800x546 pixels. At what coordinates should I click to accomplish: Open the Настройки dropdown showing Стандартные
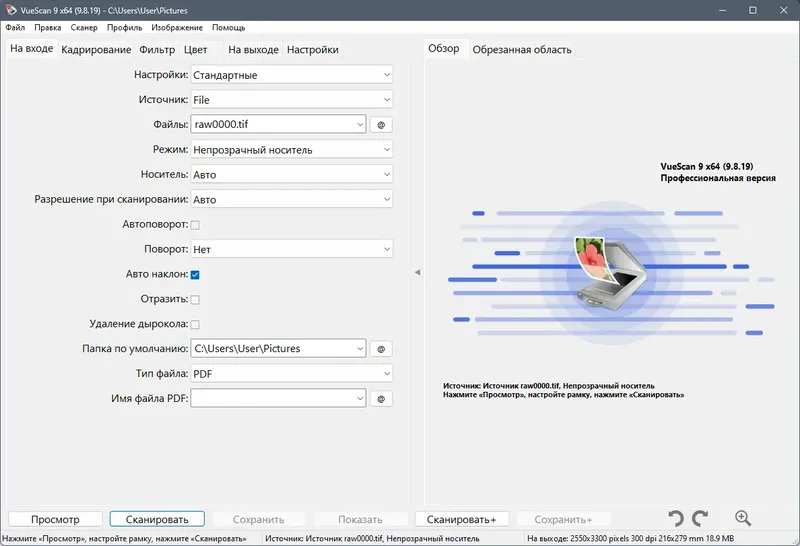(x=292, y=75)
